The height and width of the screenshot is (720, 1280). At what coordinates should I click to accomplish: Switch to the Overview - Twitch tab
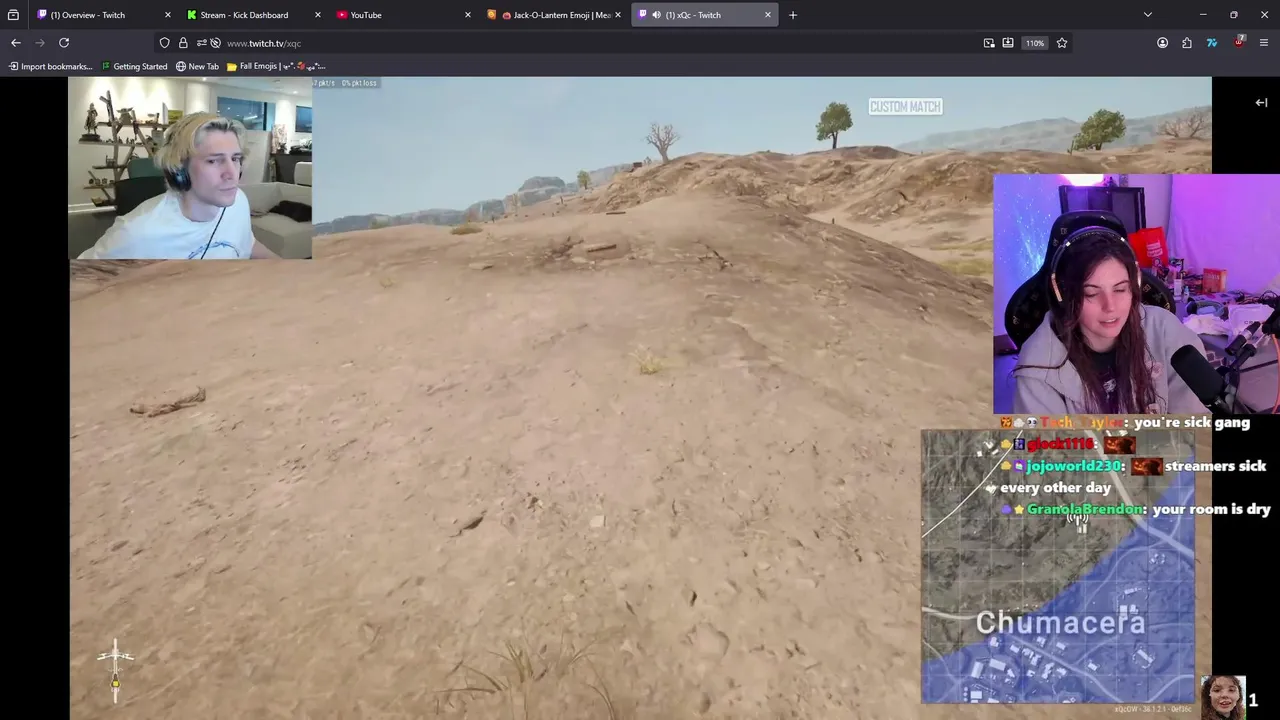point(103,15)
